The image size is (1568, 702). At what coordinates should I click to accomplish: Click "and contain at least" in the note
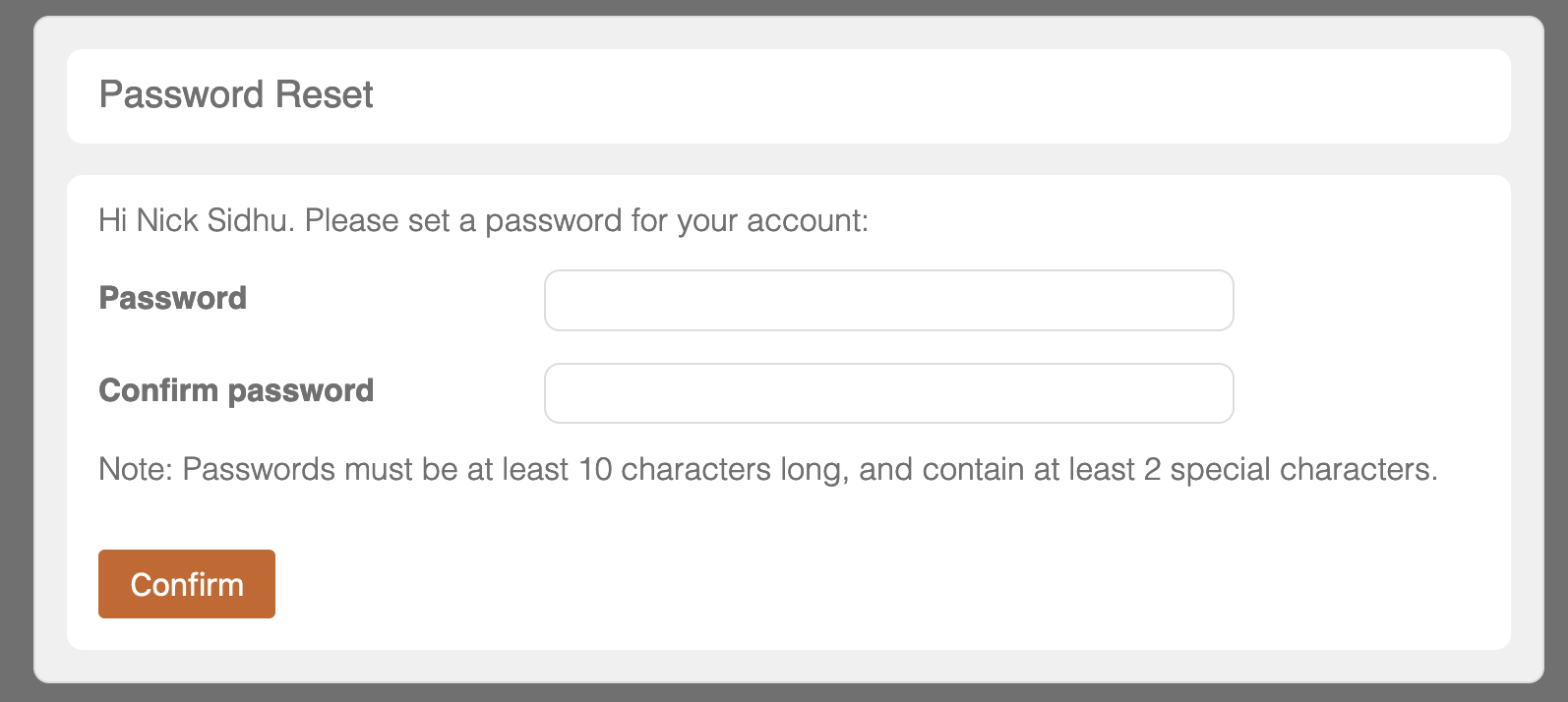click(x=996, y=469)
